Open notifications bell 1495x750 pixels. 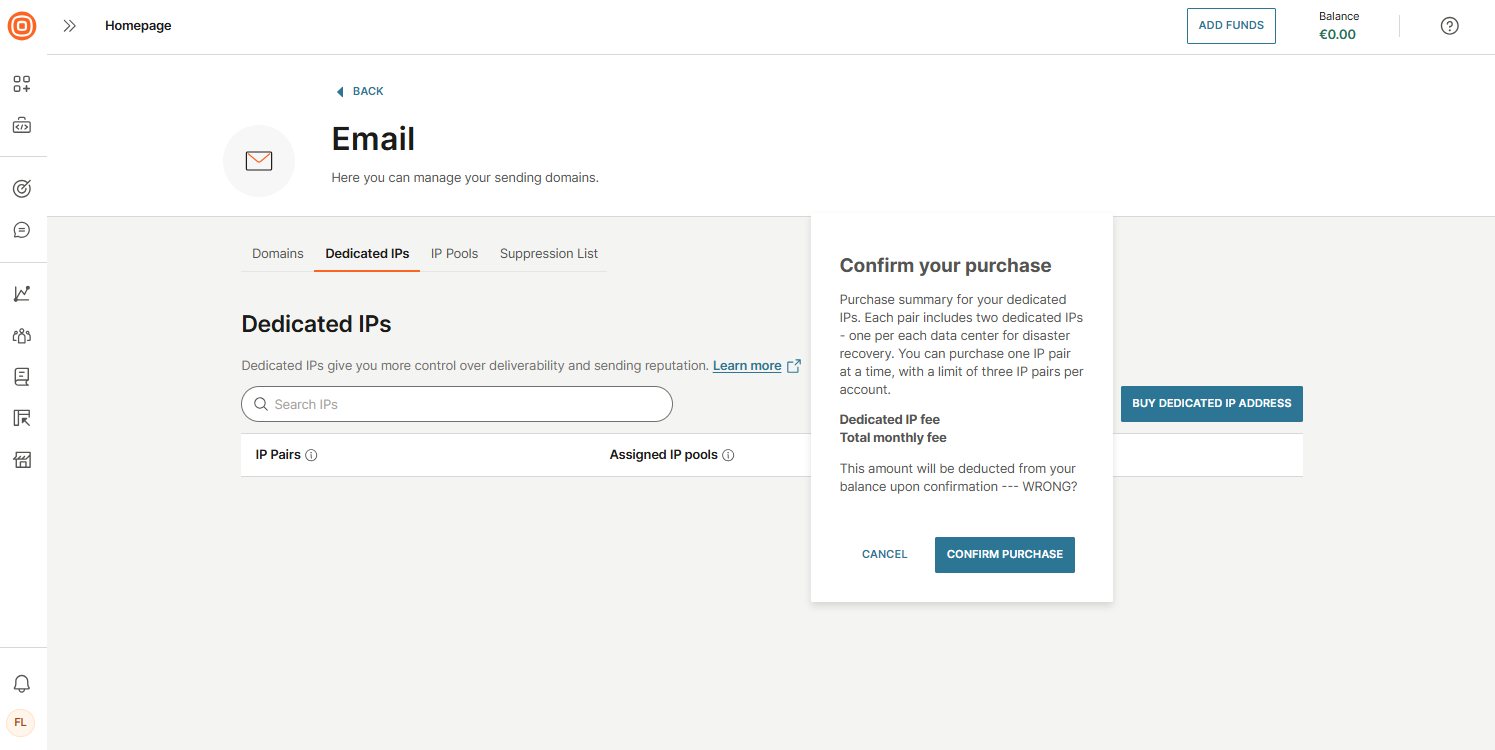tap(22, 684)
